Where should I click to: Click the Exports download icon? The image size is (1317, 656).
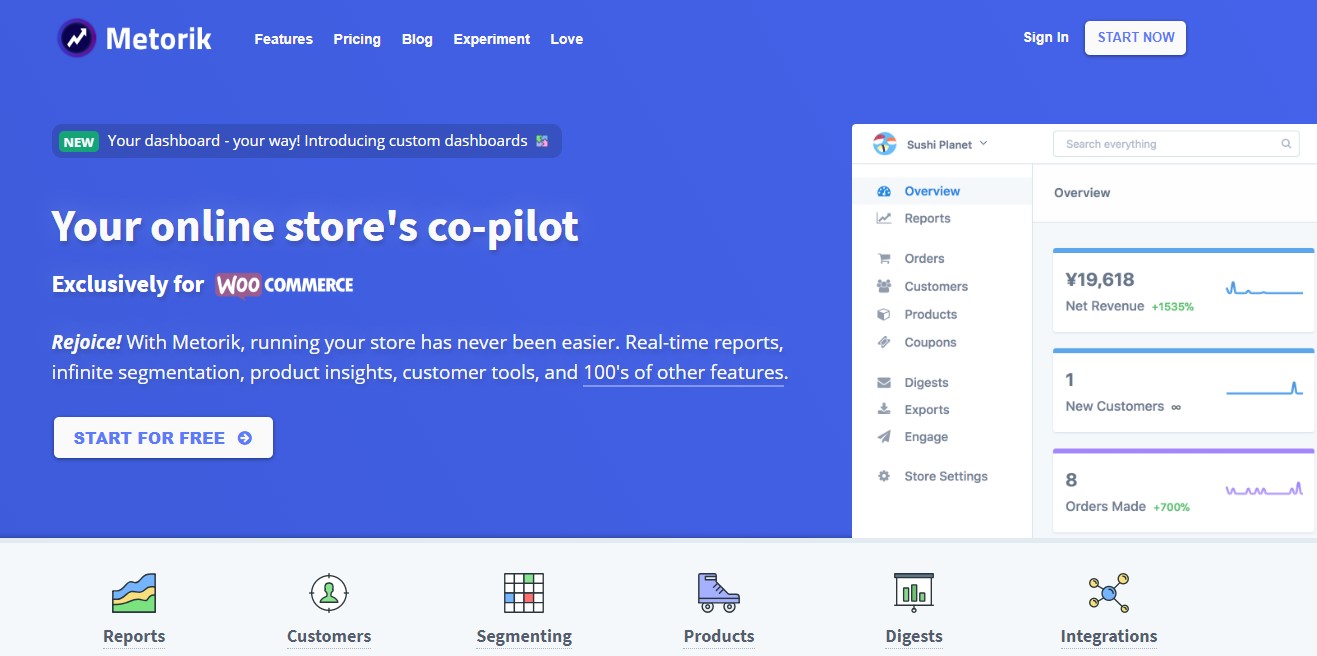(884, 409)
